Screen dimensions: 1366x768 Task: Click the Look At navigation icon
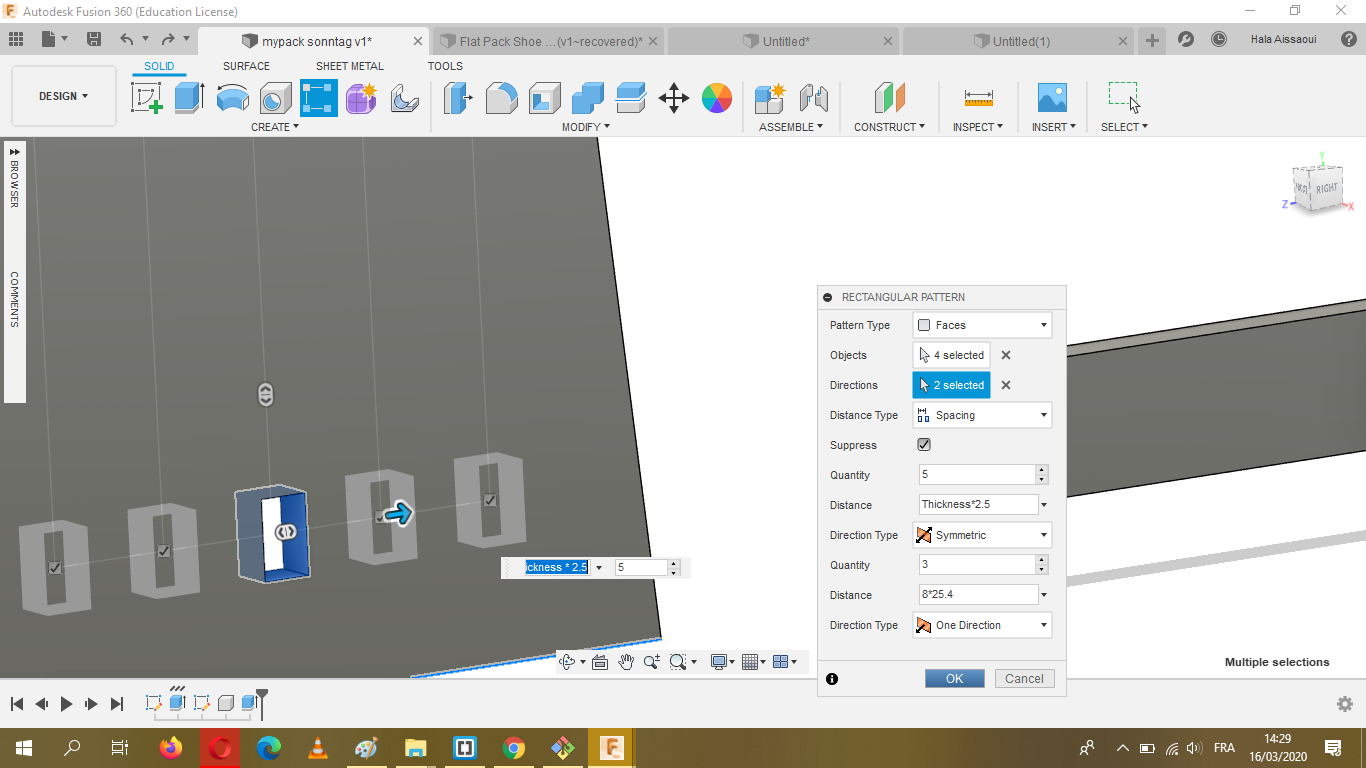(x=600, y=662)
